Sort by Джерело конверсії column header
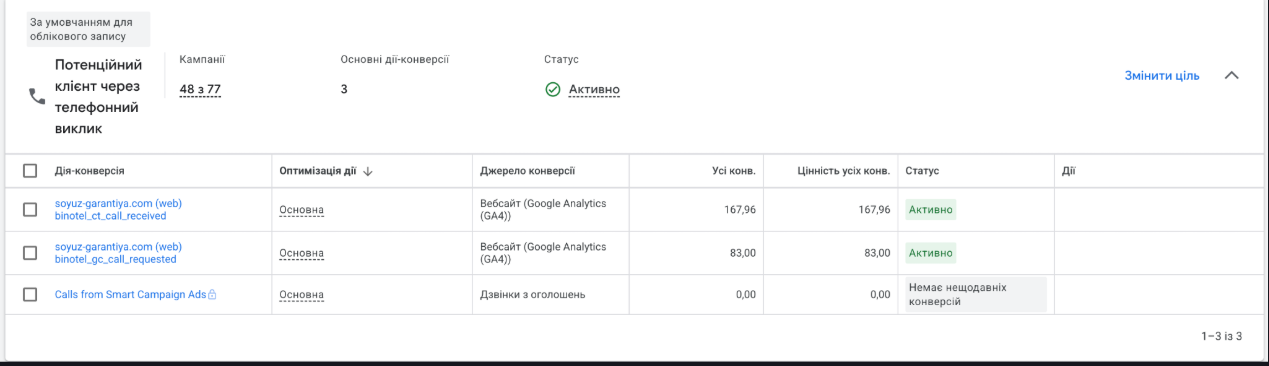This screenshot has height=366, width=1269. pos(528,171)
